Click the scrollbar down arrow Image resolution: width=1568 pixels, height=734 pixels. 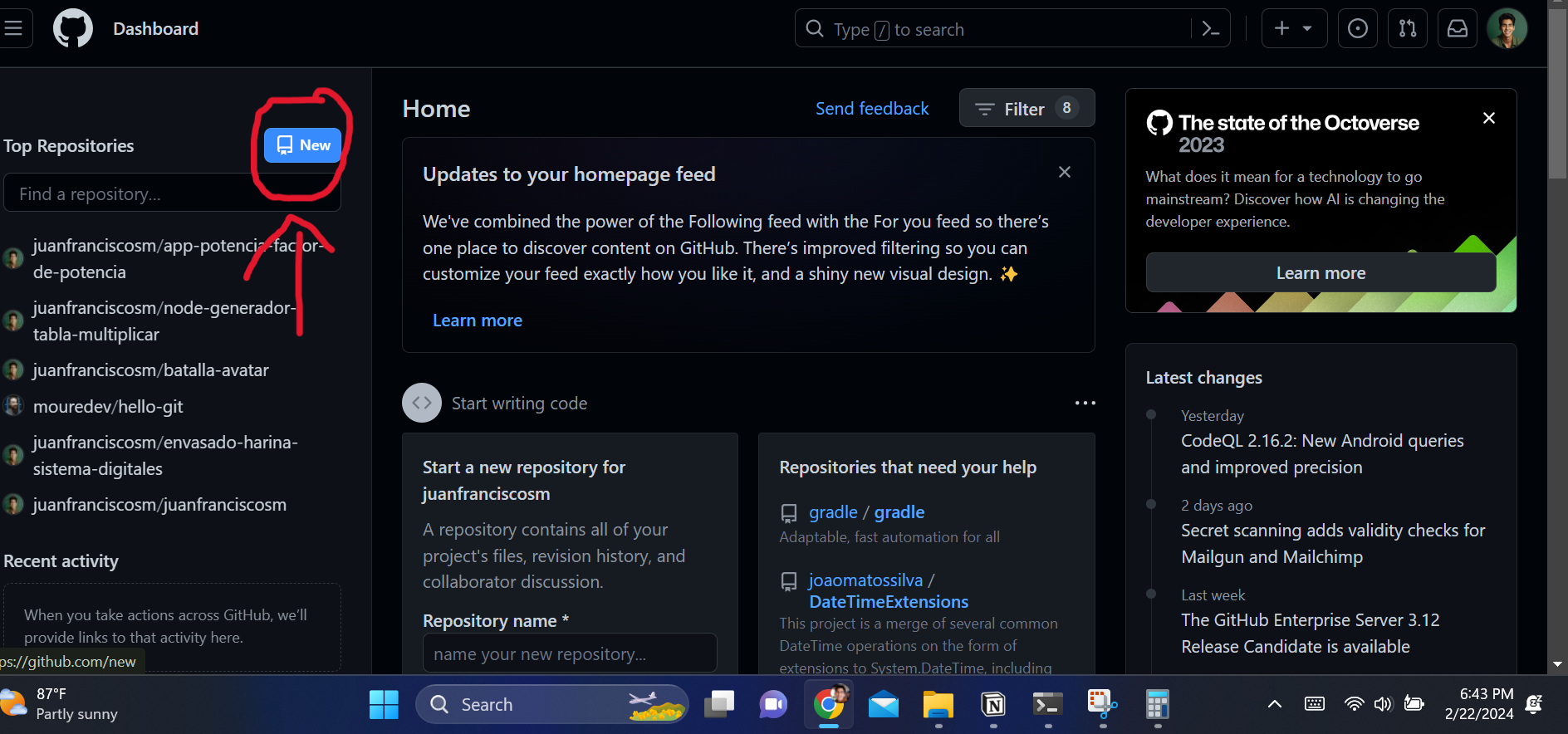point(1557,664)
